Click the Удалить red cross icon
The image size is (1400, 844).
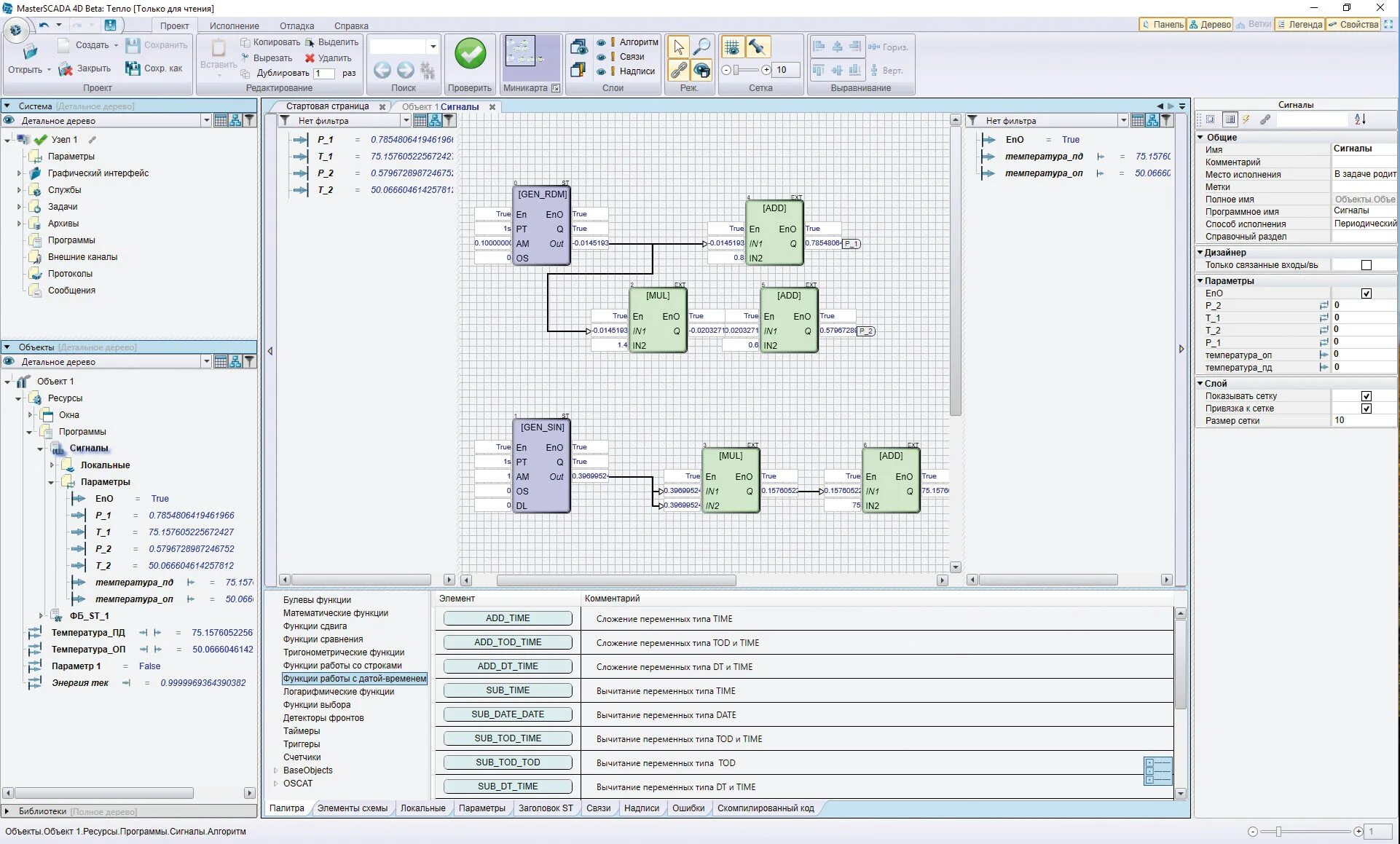coord(310,58)
